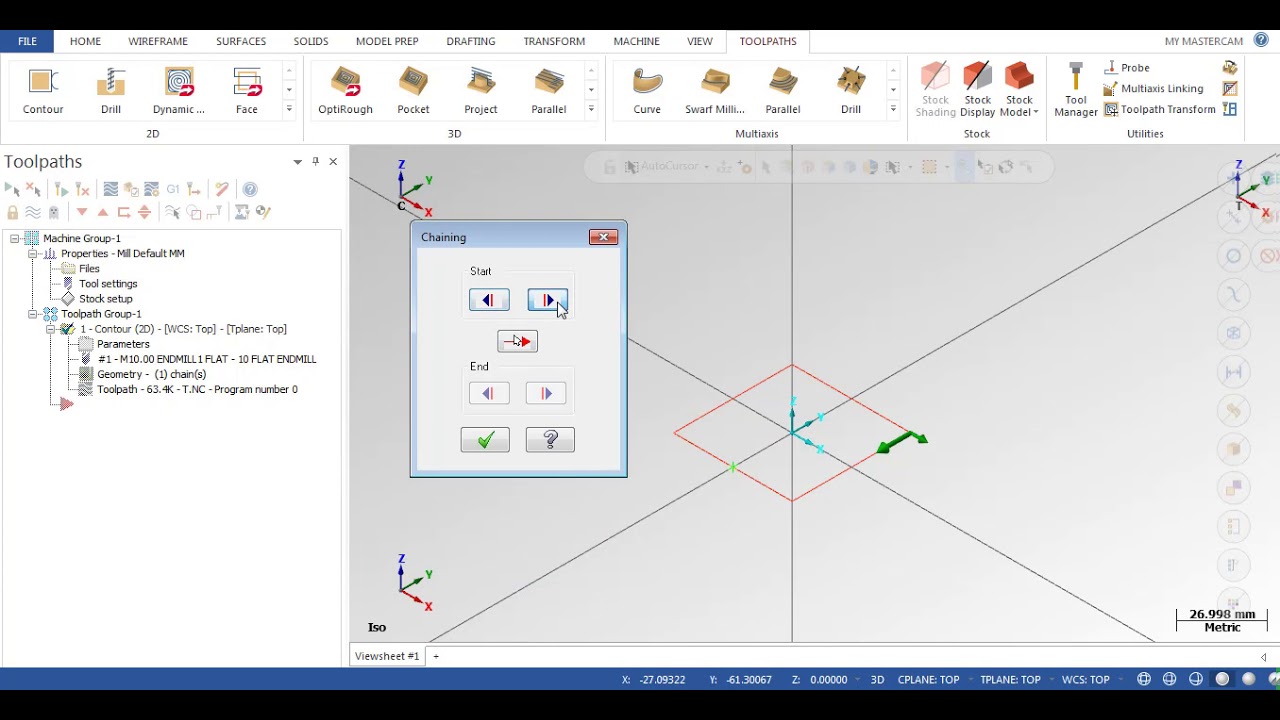Viewport: 1280px width, 720px height.
Task: Select all operations in Toolpaths manager
Action: pos(12,189)
